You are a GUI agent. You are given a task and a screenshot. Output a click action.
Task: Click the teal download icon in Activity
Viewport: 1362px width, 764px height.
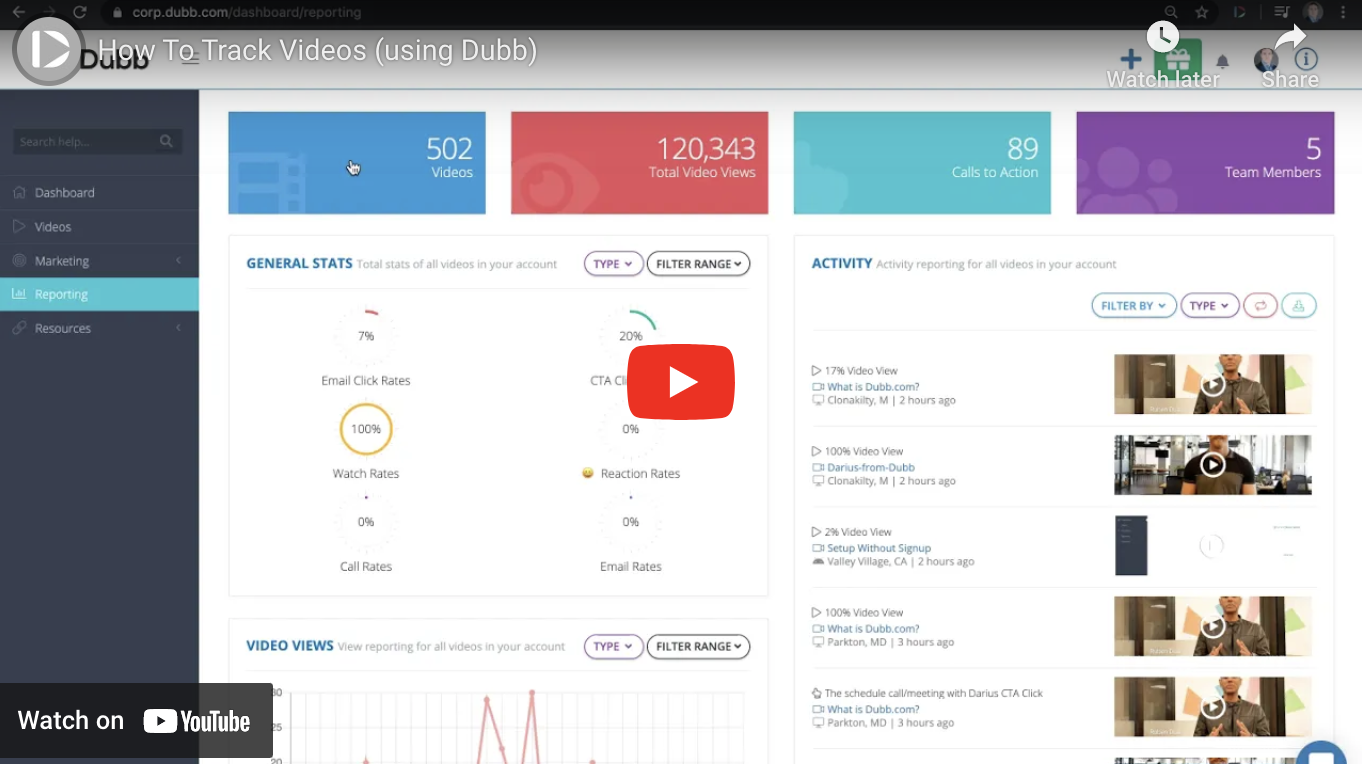click(x=1299, y=306)
